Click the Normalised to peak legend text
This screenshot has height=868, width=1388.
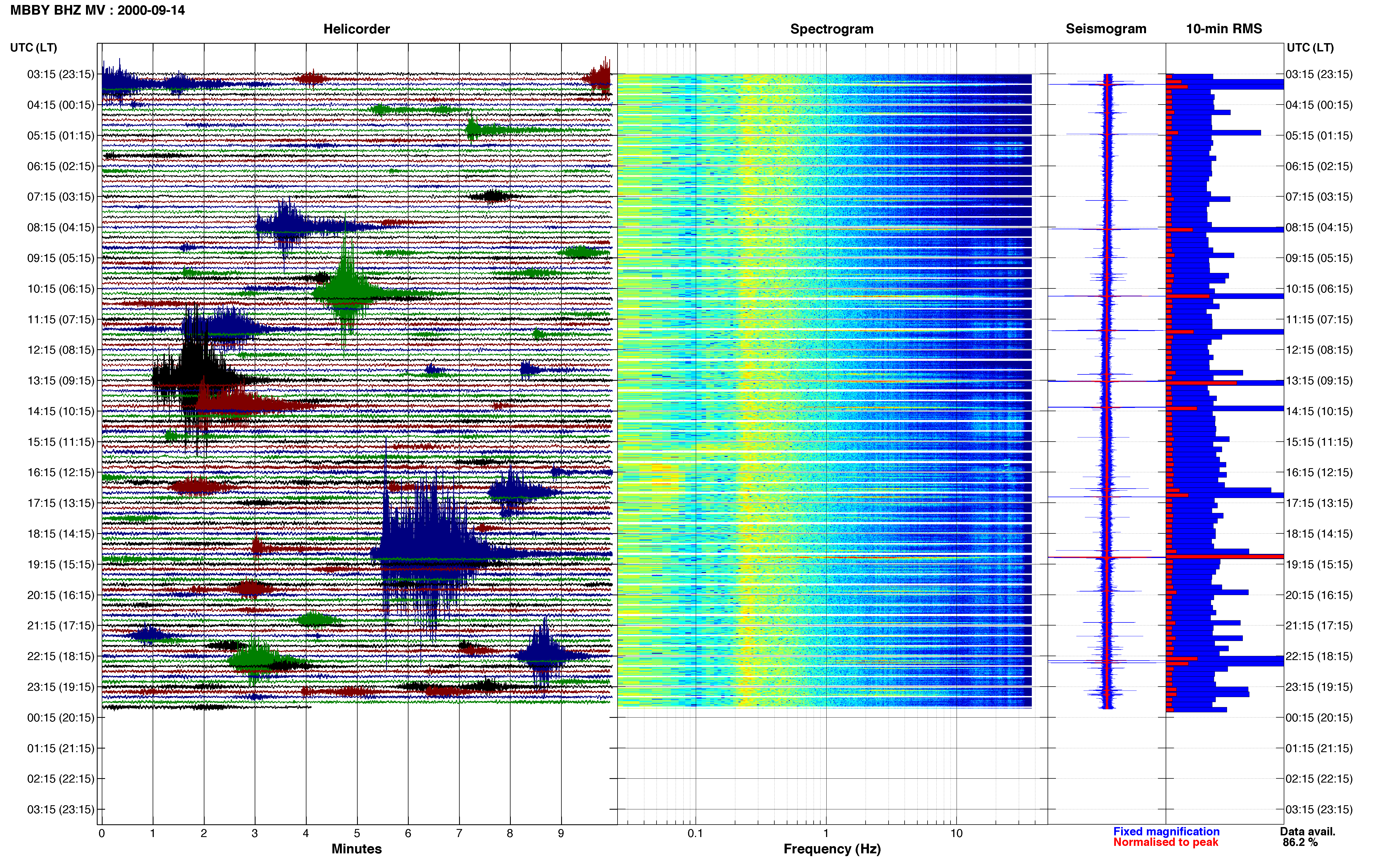coord(1165,842)
